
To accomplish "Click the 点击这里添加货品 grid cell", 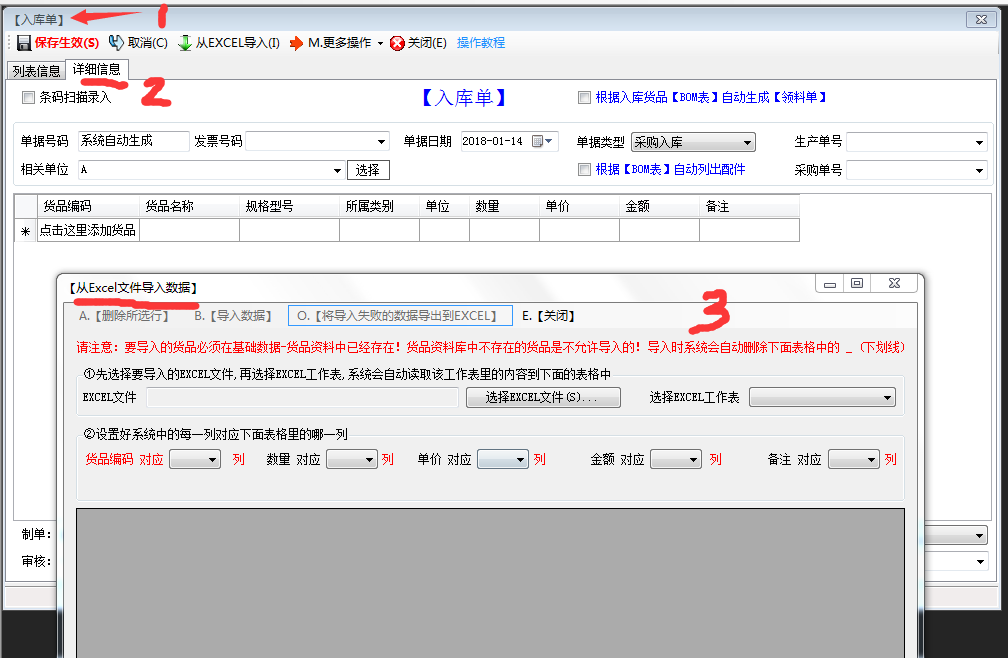I will pos(88,231).
